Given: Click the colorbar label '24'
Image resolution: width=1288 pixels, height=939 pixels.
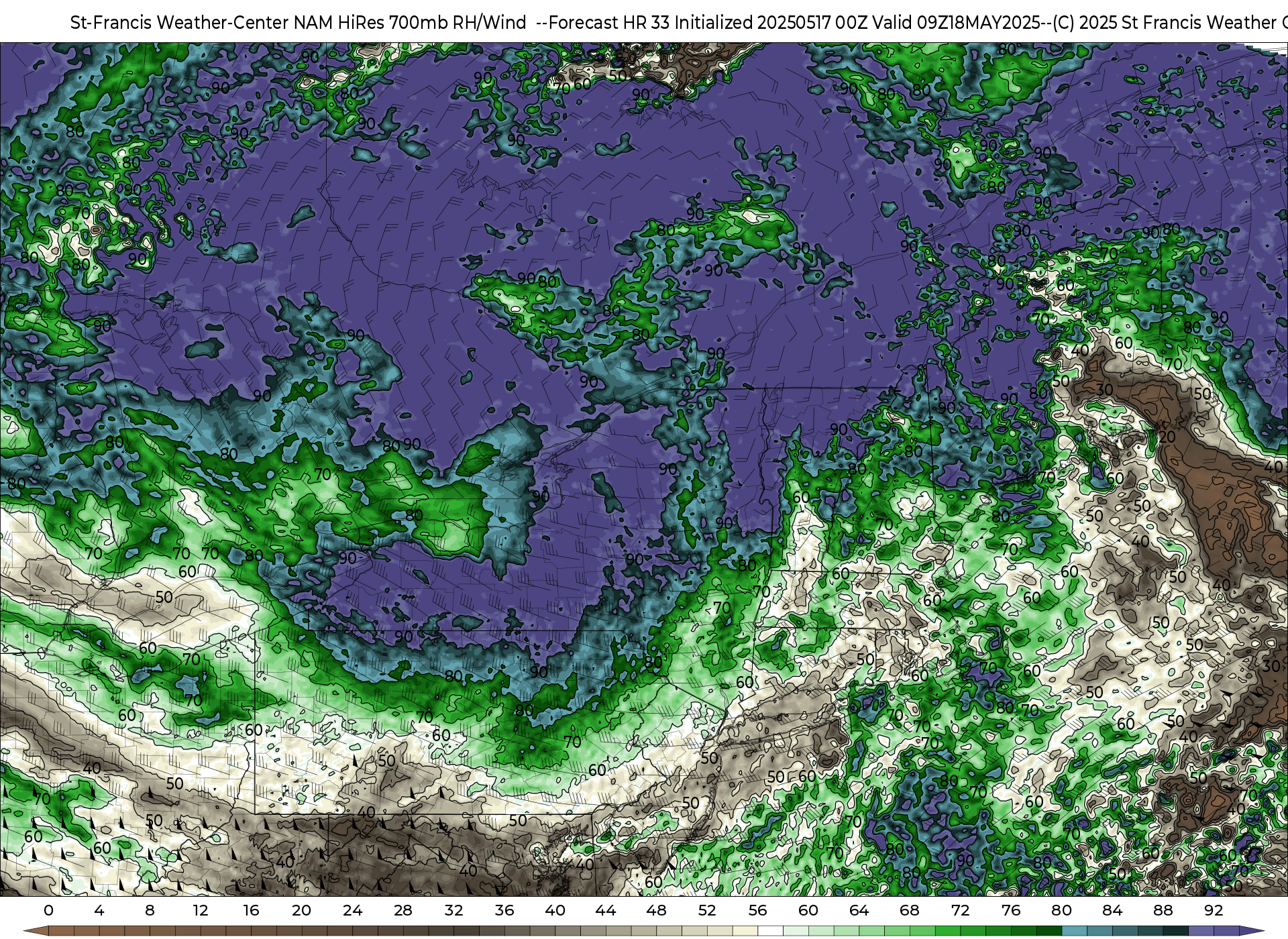Looking at the screenshot, I should pos(352,910).
